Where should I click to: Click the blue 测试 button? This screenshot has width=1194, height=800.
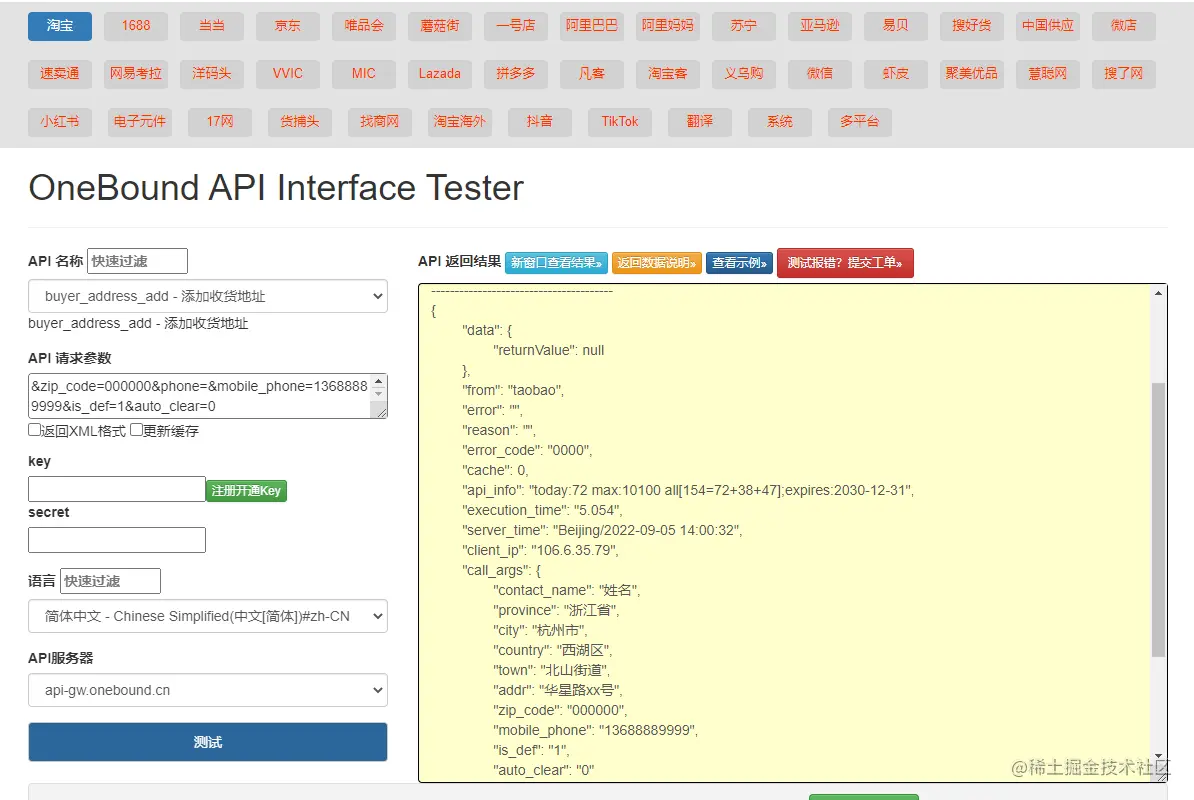(x=208, y=742)
